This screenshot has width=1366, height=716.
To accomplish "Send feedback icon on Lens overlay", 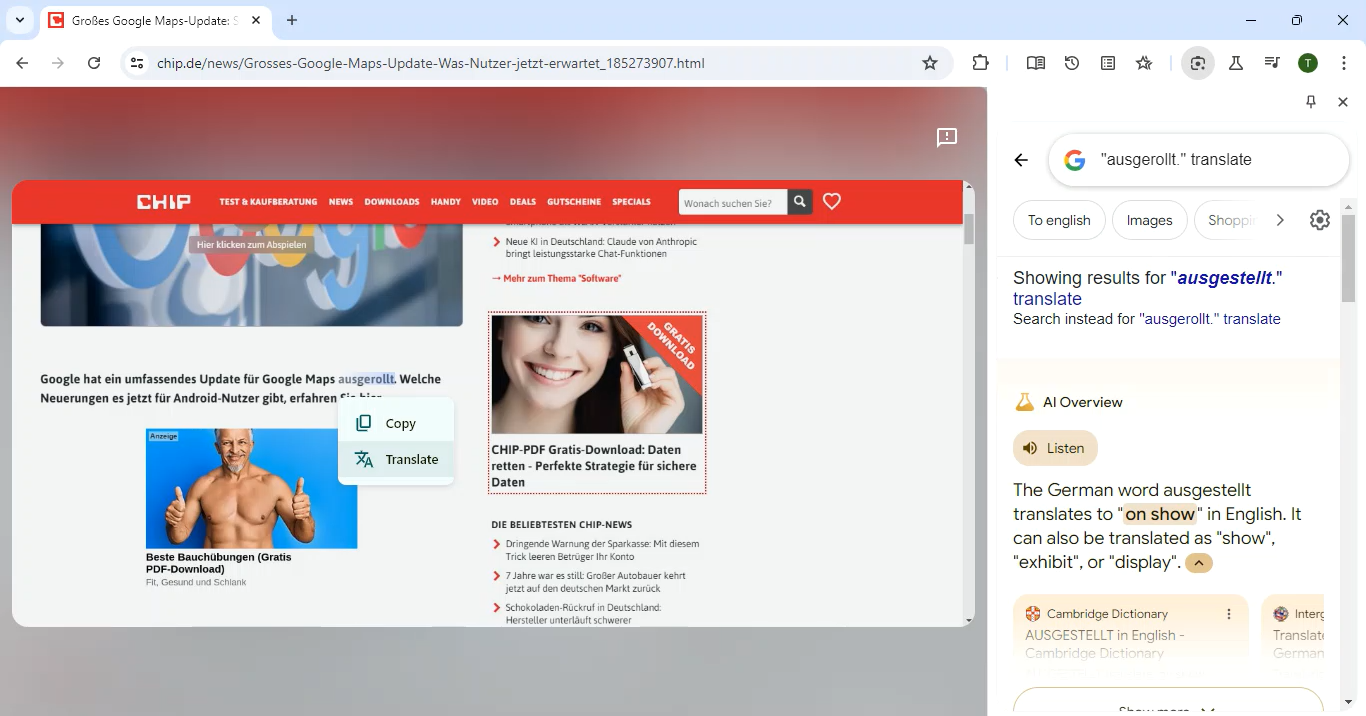I will [946, 138].
